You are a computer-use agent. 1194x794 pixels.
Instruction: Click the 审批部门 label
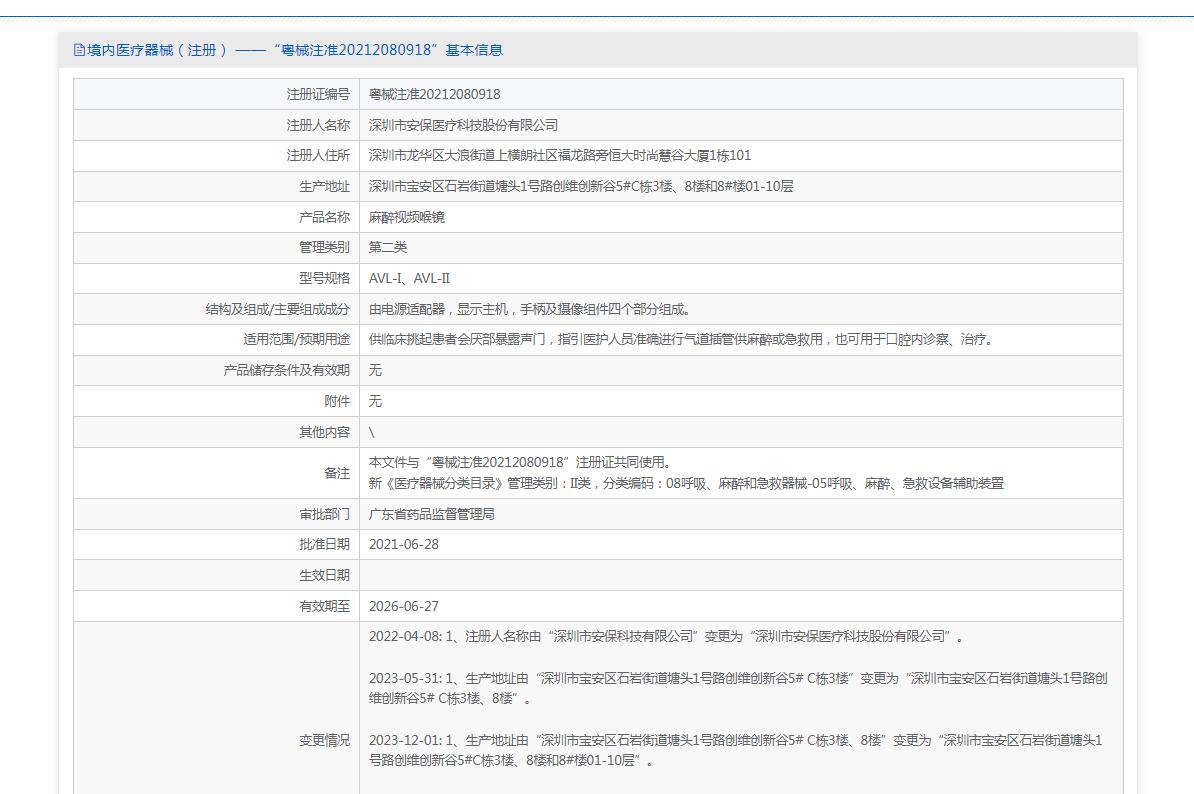pos(324,515)
